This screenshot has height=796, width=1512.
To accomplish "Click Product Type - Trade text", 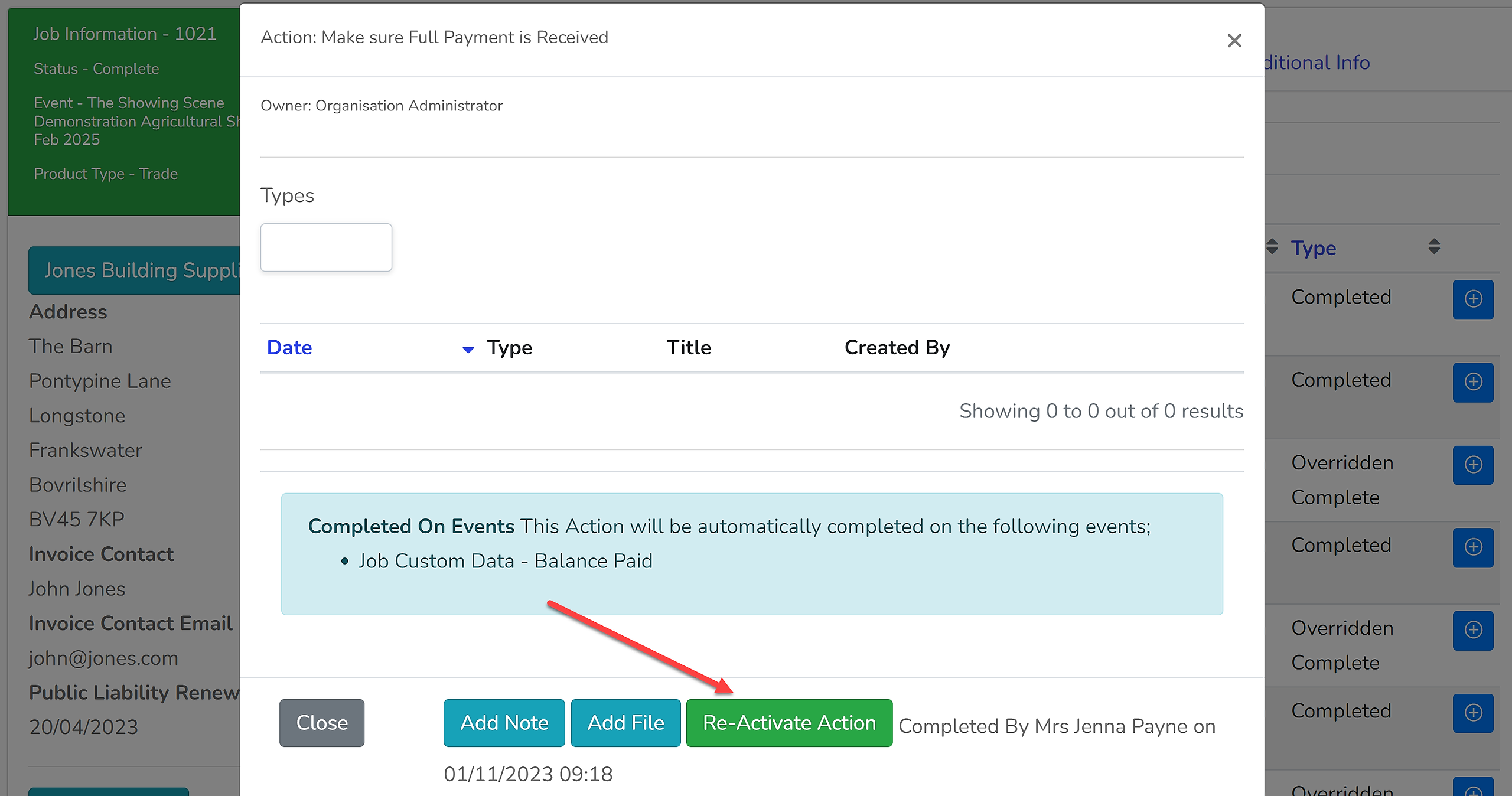I will [106, 174].
